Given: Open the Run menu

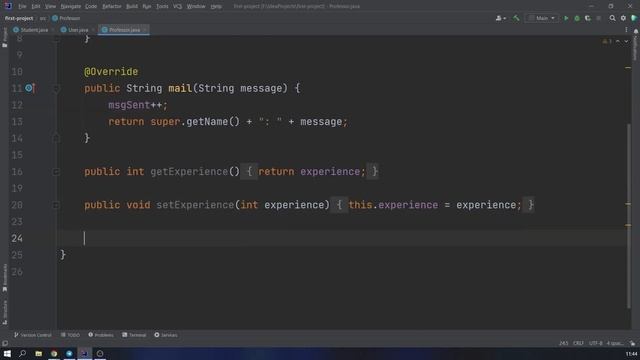Looking at the screenshot, I should tap(147, 6).
